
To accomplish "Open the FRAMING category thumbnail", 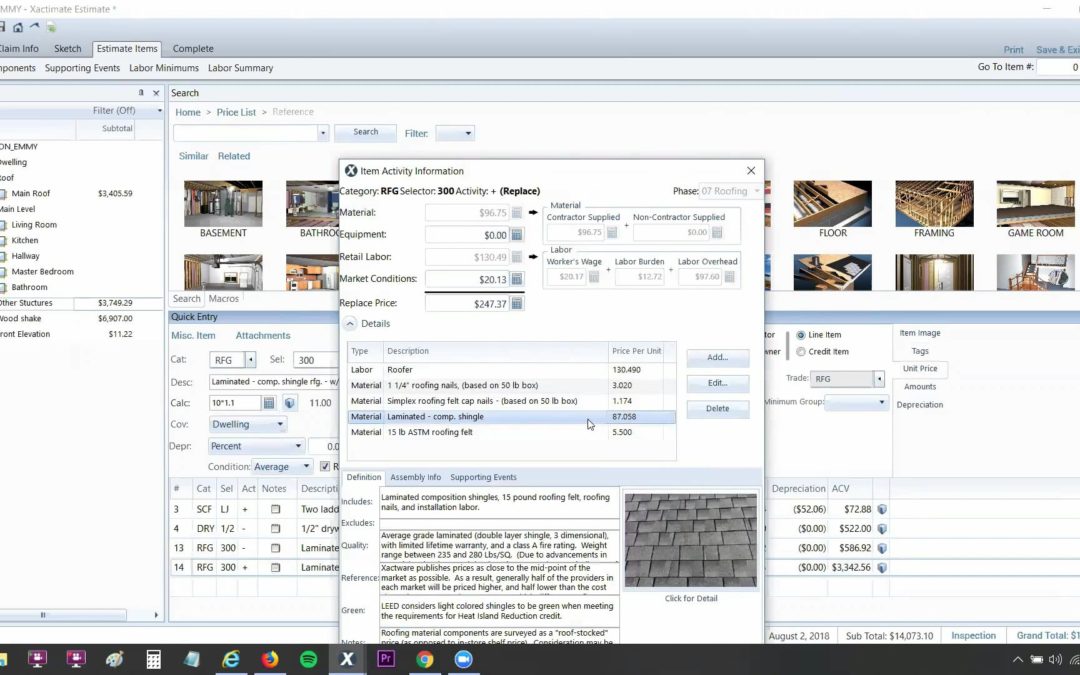I will pyautogui.click(x=934, y=204).
